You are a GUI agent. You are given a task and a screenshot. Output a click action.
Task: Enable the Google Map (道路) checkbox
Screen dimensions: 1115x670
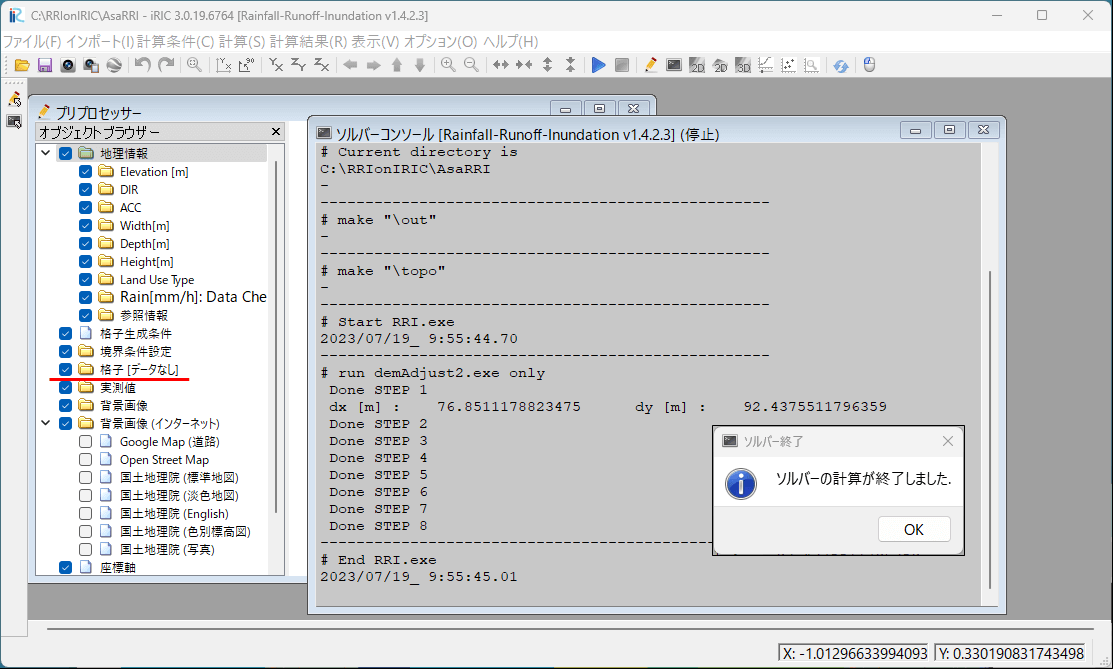[x=85, y=442]
